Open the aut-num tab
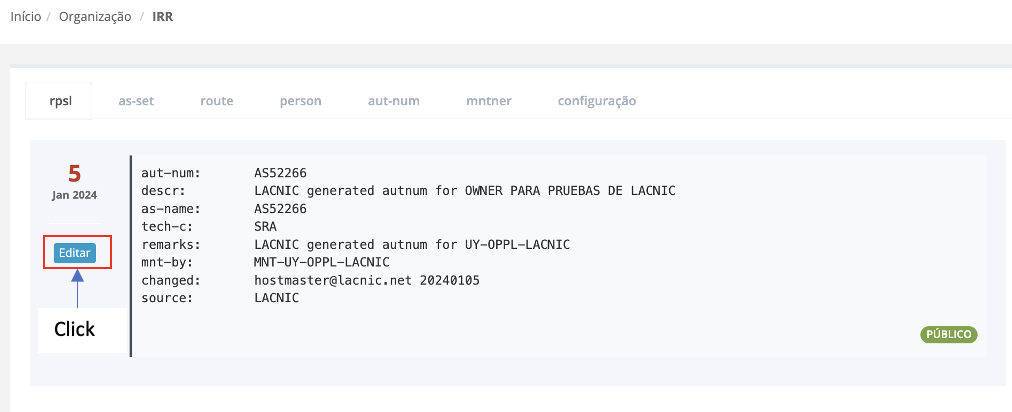 [393, 101]
